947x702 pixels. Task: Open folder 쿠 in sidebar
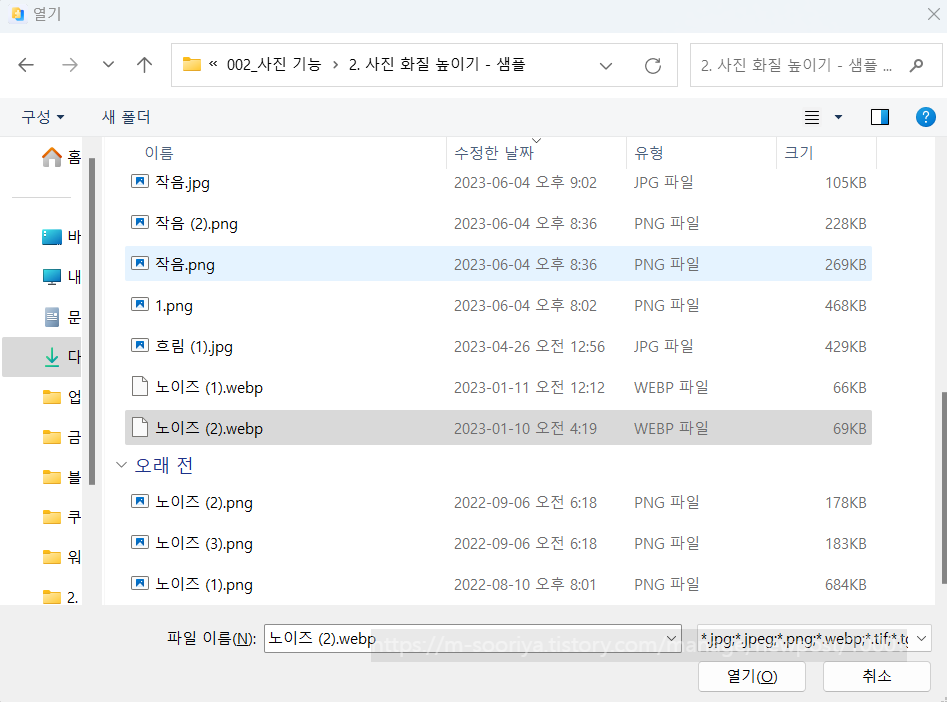pyautogui.click(x=61, y=517)
